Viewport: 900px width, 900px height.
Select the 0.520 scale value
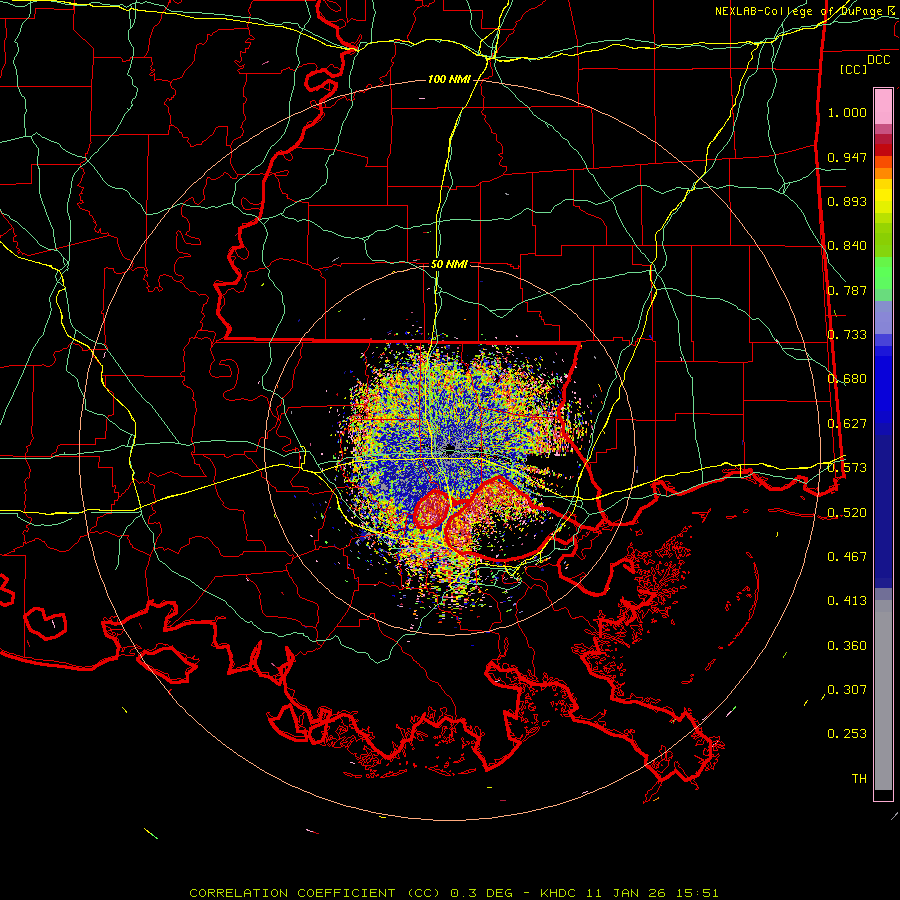(847, 513)
